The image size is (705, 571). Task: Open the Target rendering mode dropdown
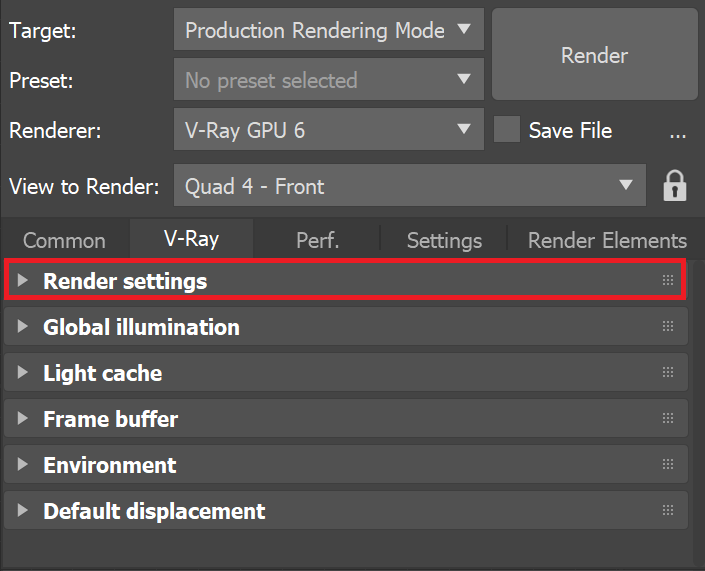pos(329,29)
